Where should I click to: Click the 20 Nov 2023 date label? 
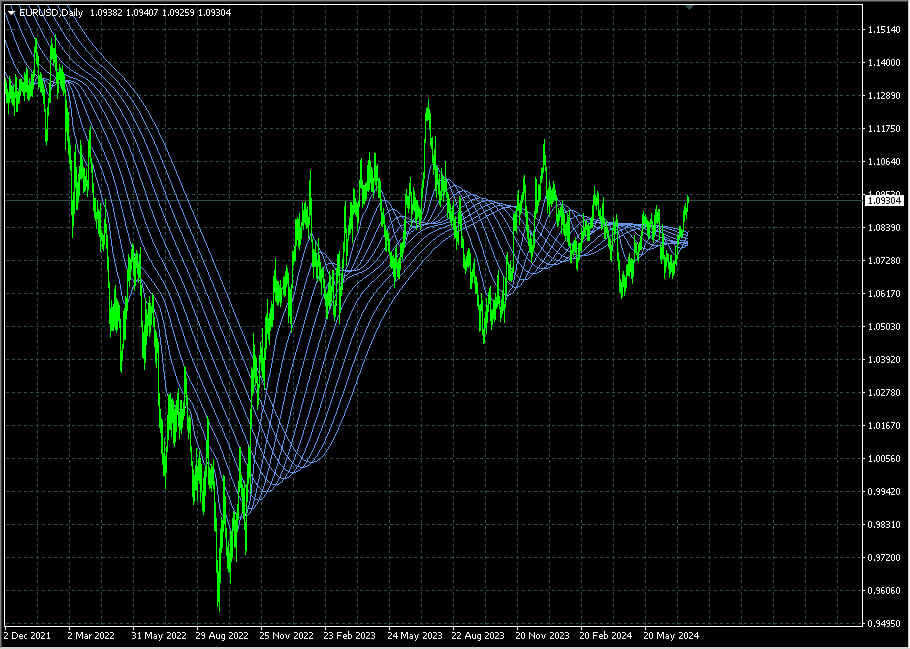point(542,636)
